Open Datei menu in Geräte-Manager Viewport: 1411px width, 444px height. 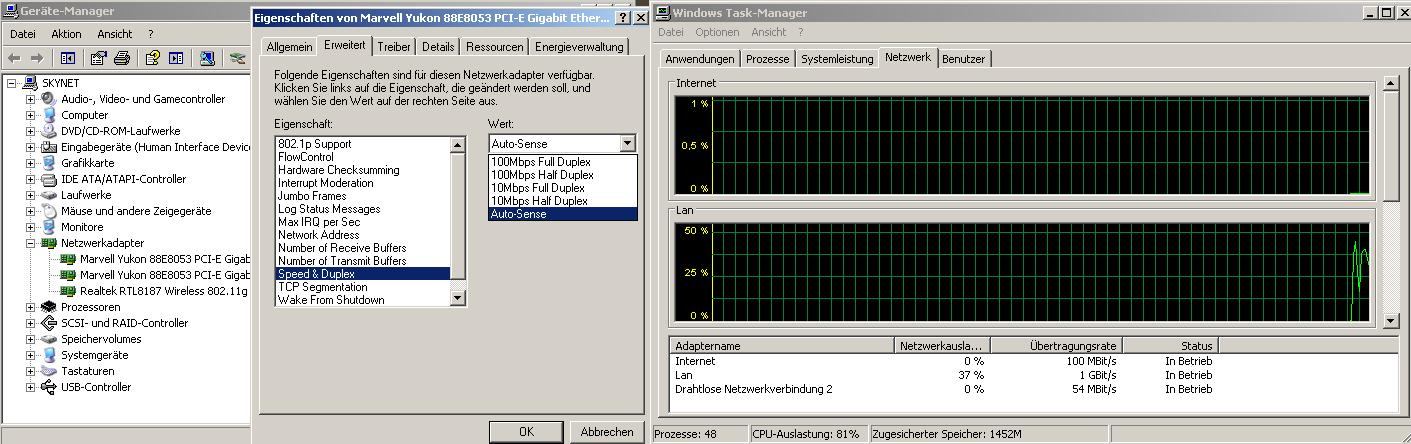click(x=22, y=34)
